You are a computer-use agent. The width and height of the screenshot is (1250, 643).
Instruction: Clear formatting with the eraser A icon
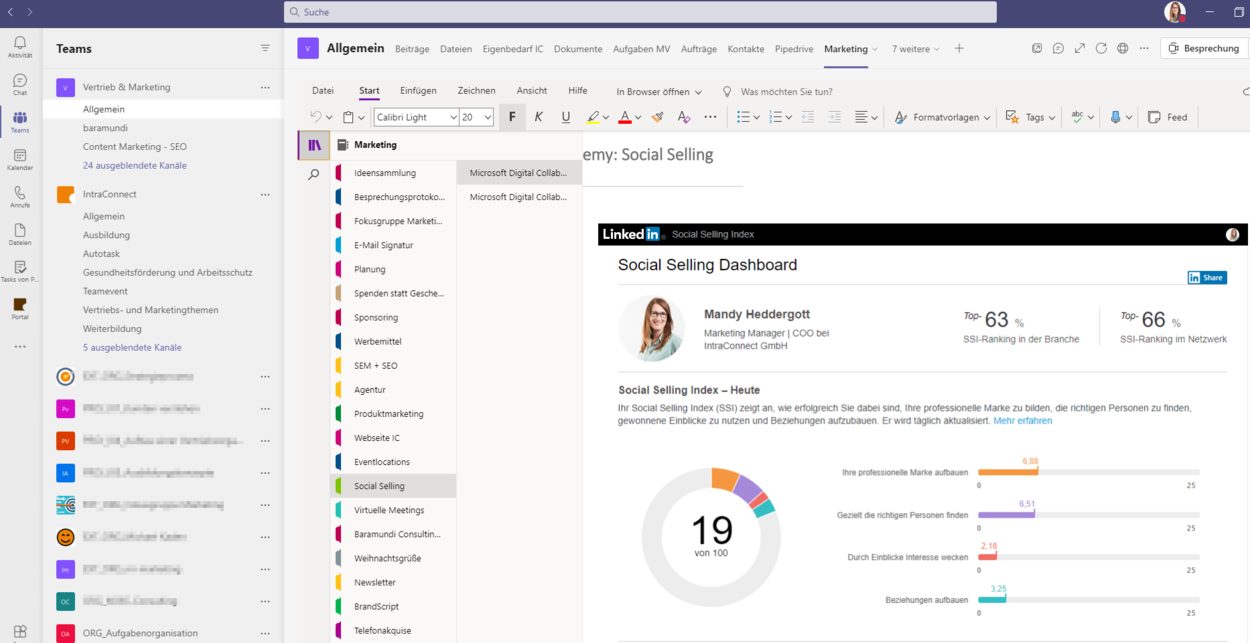coord(684,117)
